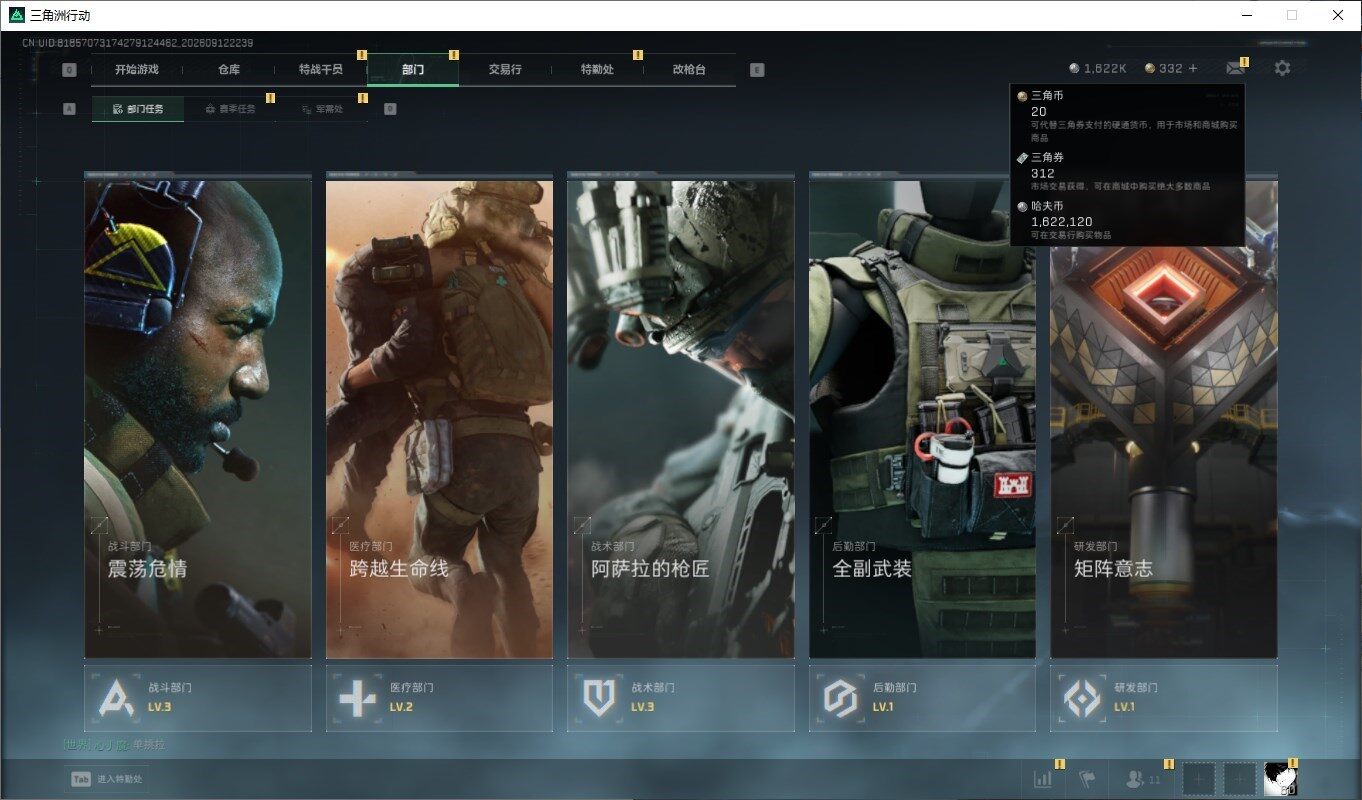Click the world chat message line
This screenshot has height=800, width=1362.
tap(114, 745)
